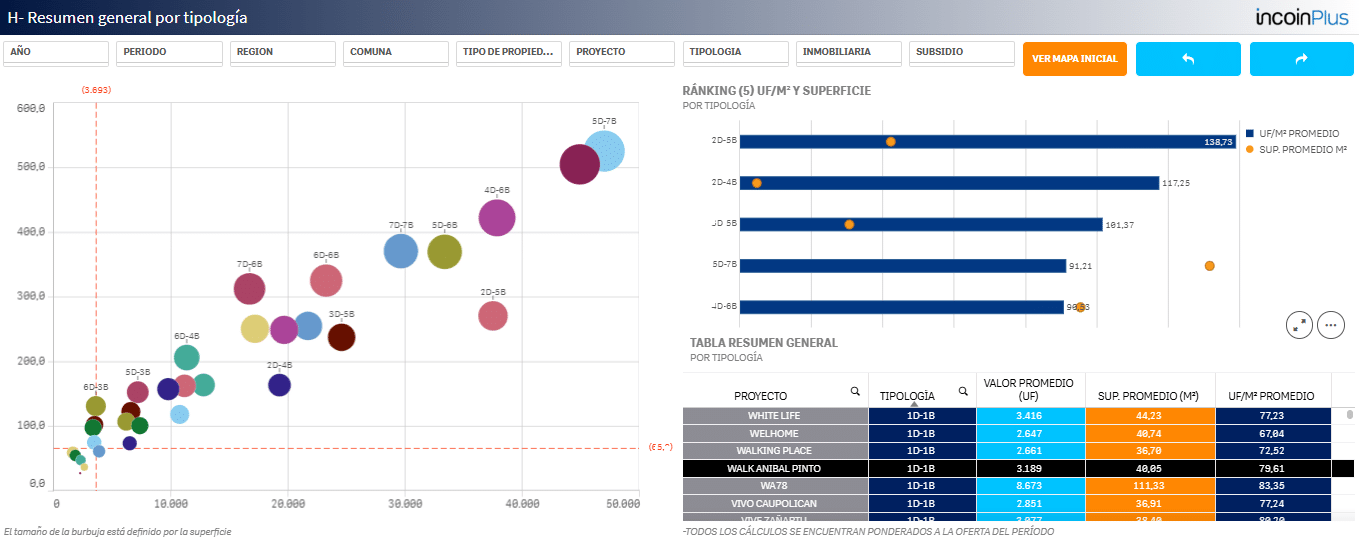
Task: Select the 5D-3B bubble
Action: pyautogui.click(x=138, y=393)
